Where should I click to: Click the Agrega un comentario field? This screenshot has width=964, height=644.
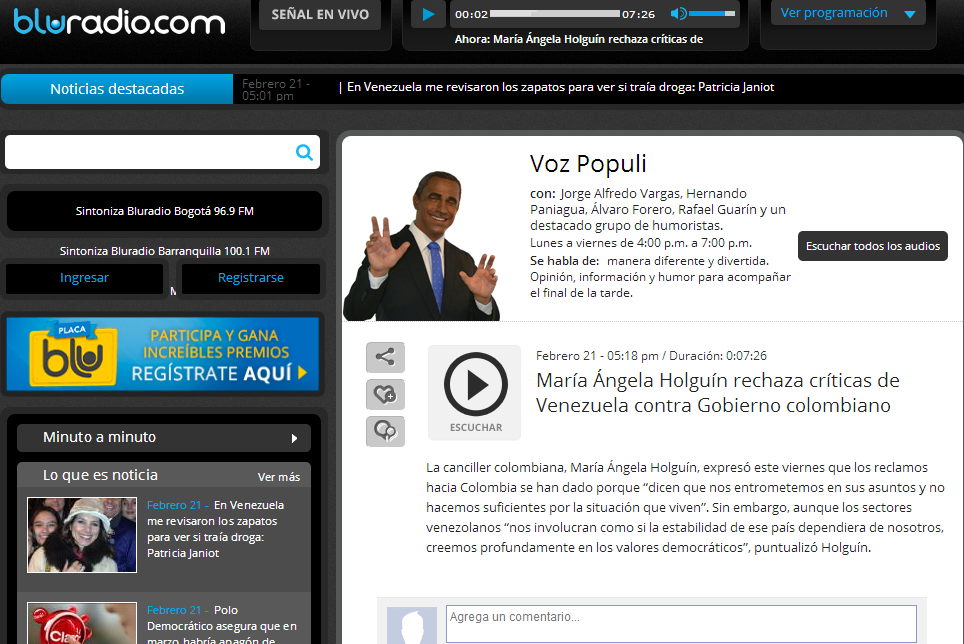click(681, 624)
